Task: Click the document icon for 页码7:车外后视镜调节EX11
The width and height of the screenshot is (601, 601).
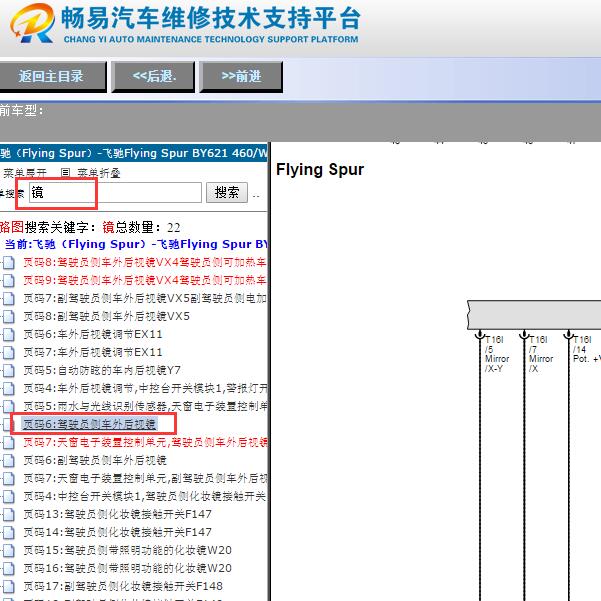Action: click(8, 353)
